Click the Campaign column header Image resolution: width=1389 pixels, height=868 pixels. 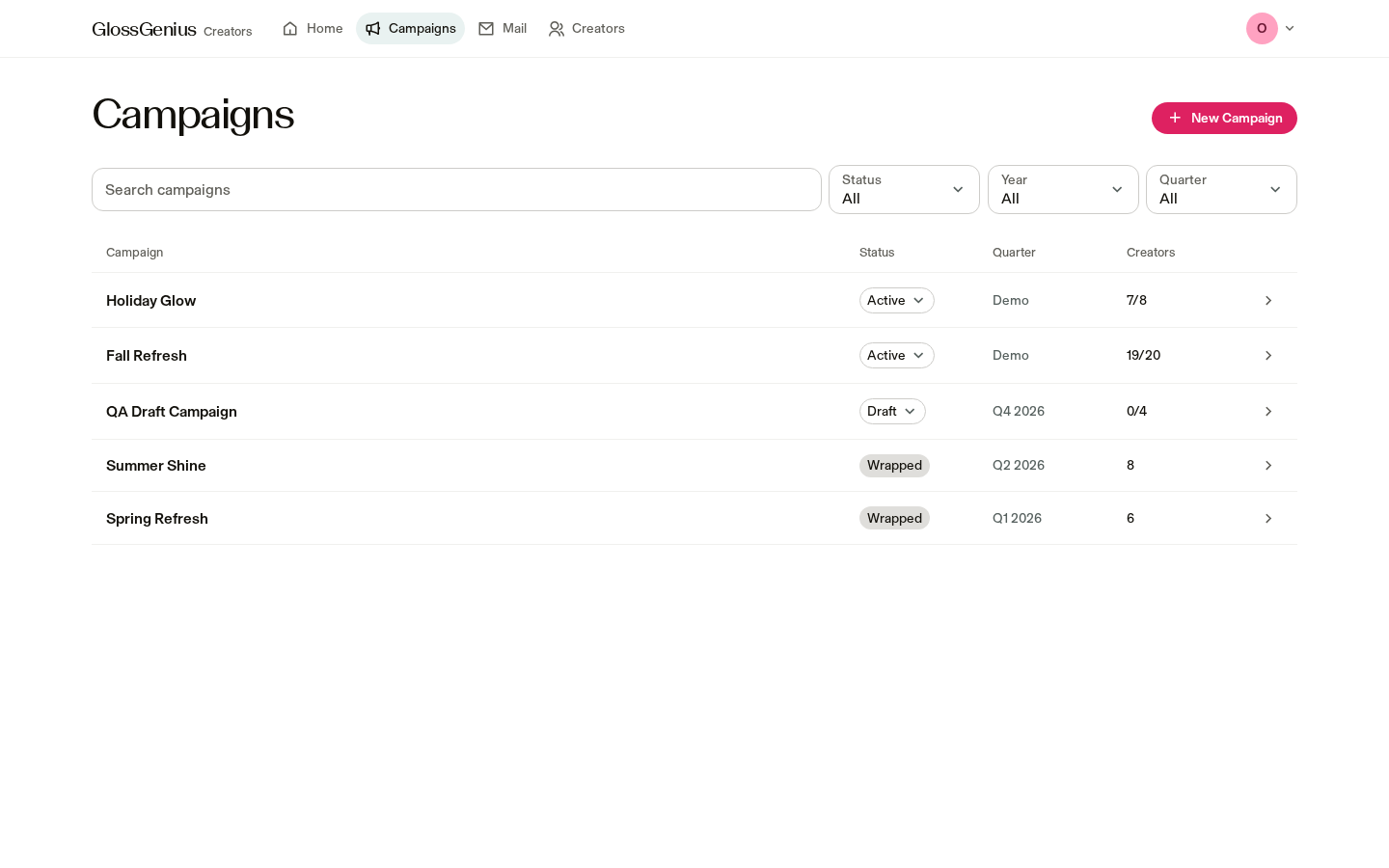[x=135, y=253]
